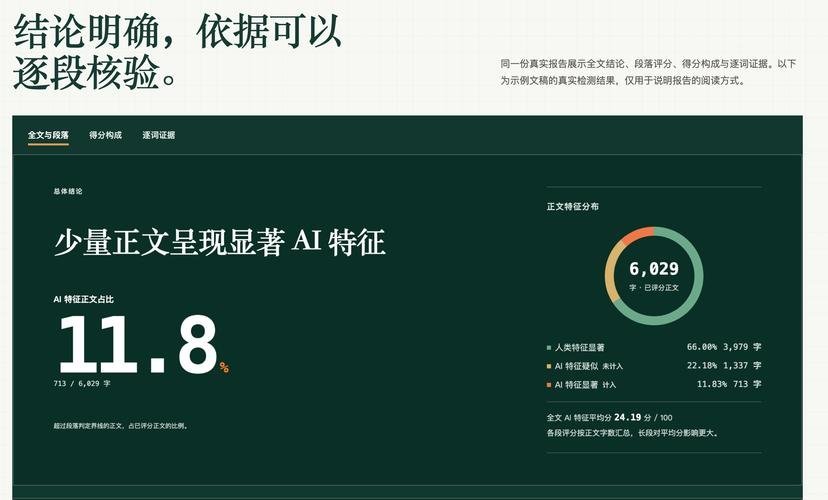
Task: Click the footnote 超过段落判定界线的正文
Action: coord(120,426)
